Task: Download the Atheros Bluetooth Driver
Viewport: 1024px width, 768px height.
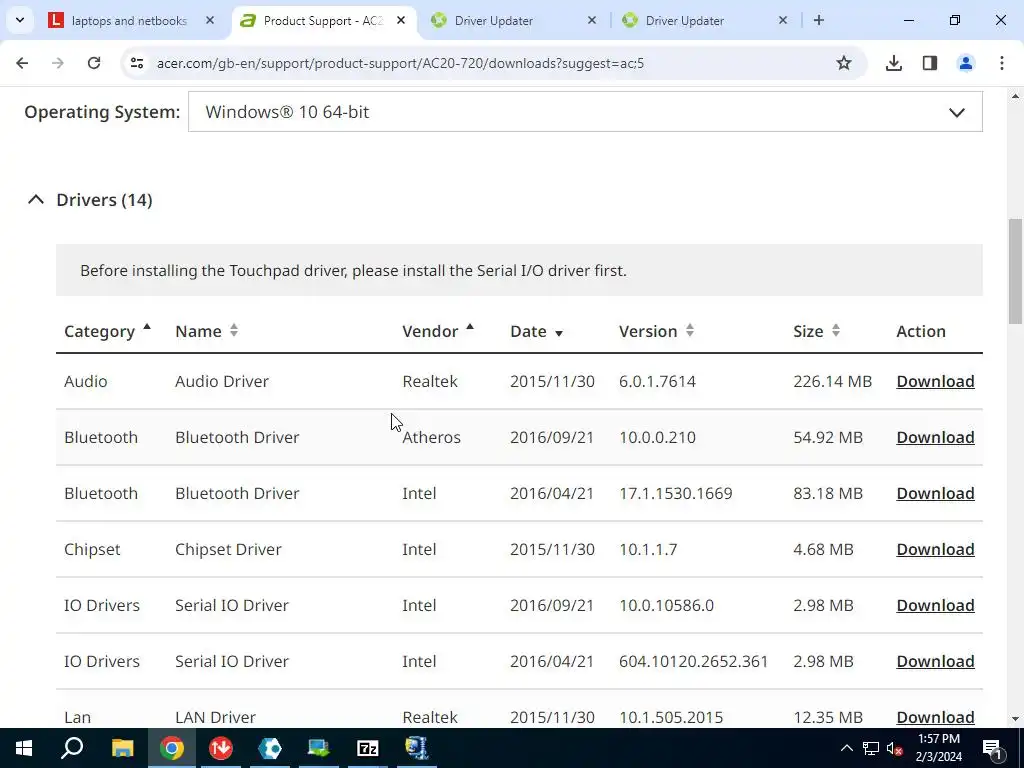Action: point(935,438)
